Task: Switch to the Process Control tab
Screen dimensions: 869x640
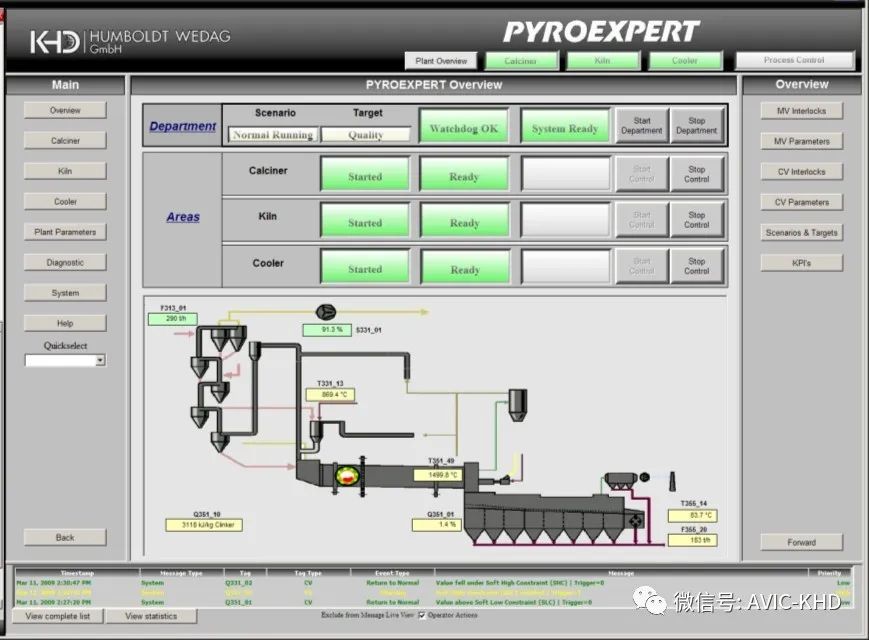Action: coord(794,61)
